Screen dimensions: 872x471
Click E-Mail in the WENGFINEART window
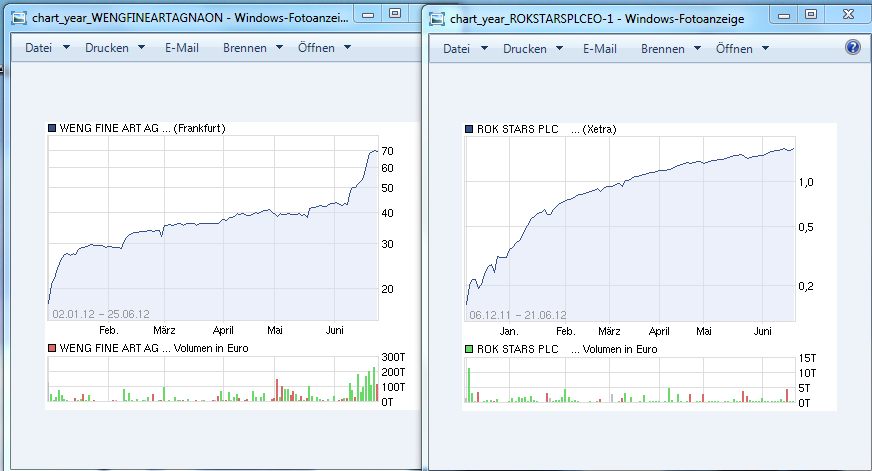click(183, 48)
